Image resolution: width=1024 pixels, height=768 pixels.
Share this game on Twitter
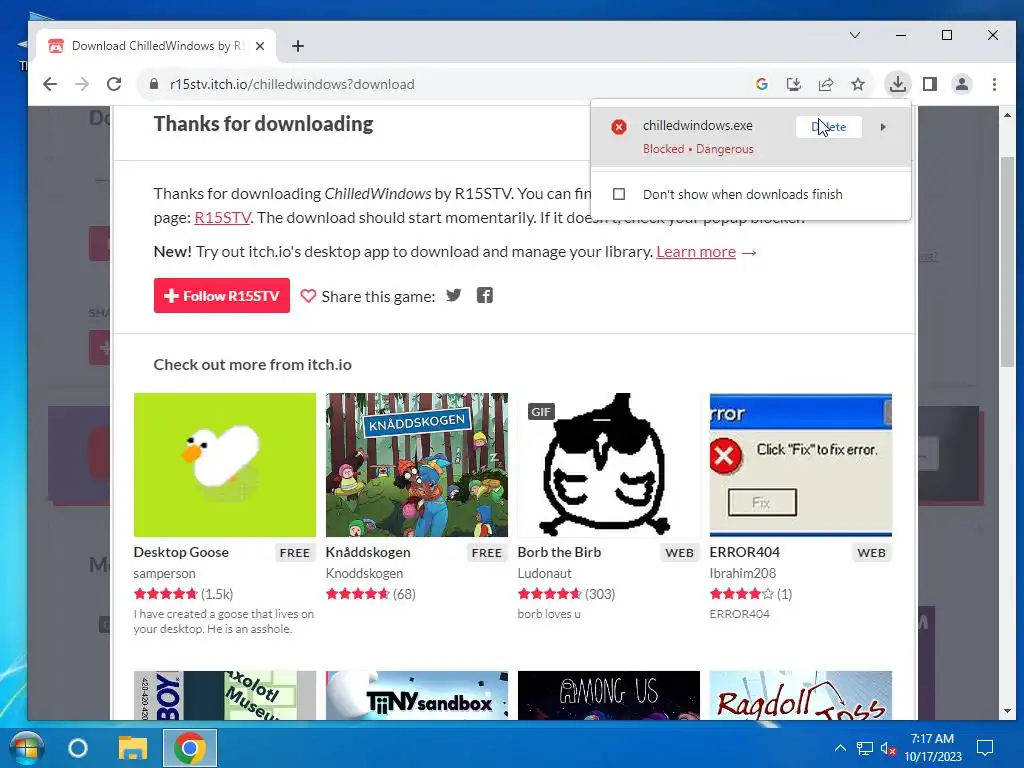454,295
